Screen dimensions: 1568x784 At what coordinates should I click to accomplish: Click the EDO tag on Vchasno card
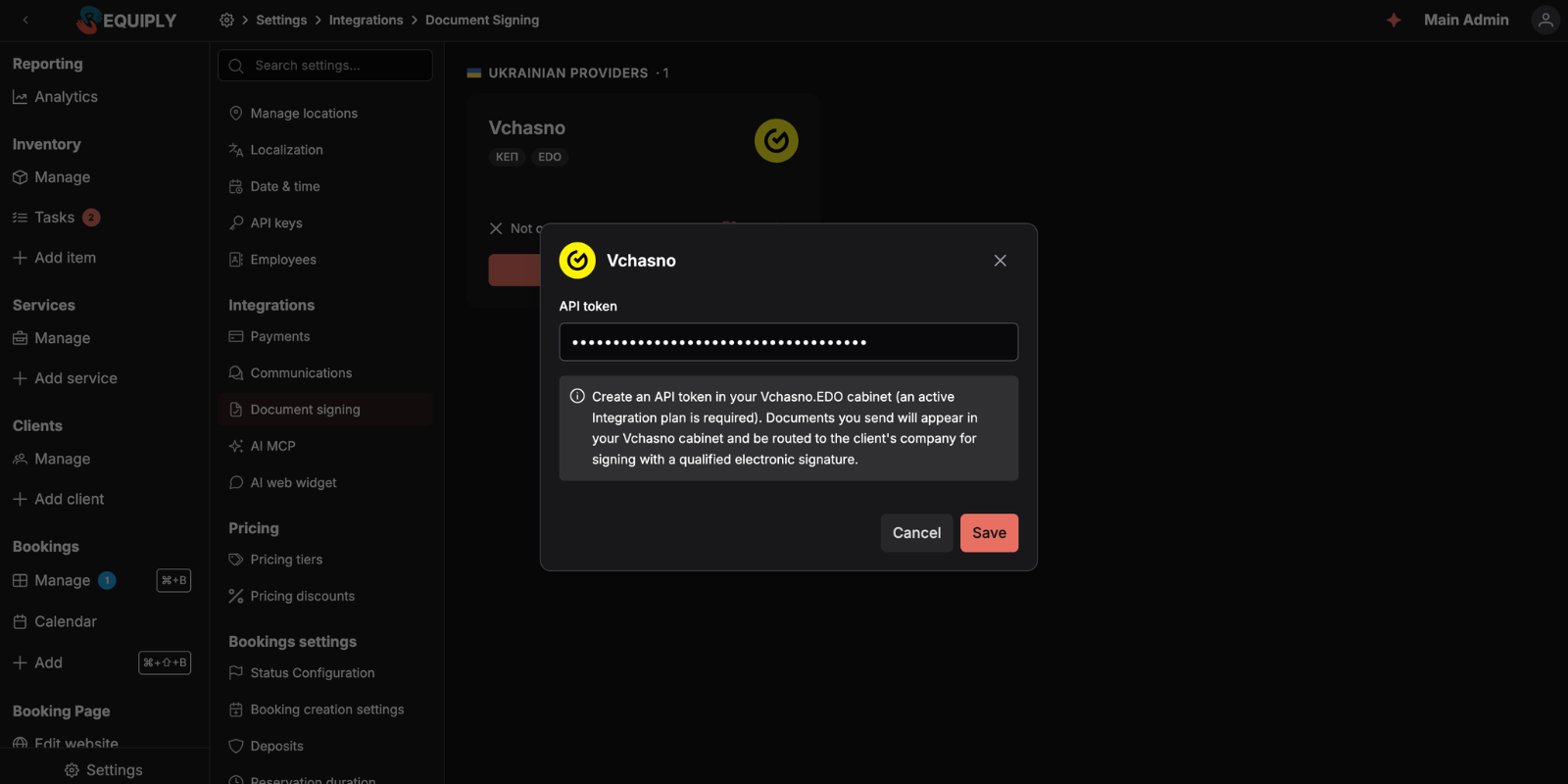coord(550,157)
